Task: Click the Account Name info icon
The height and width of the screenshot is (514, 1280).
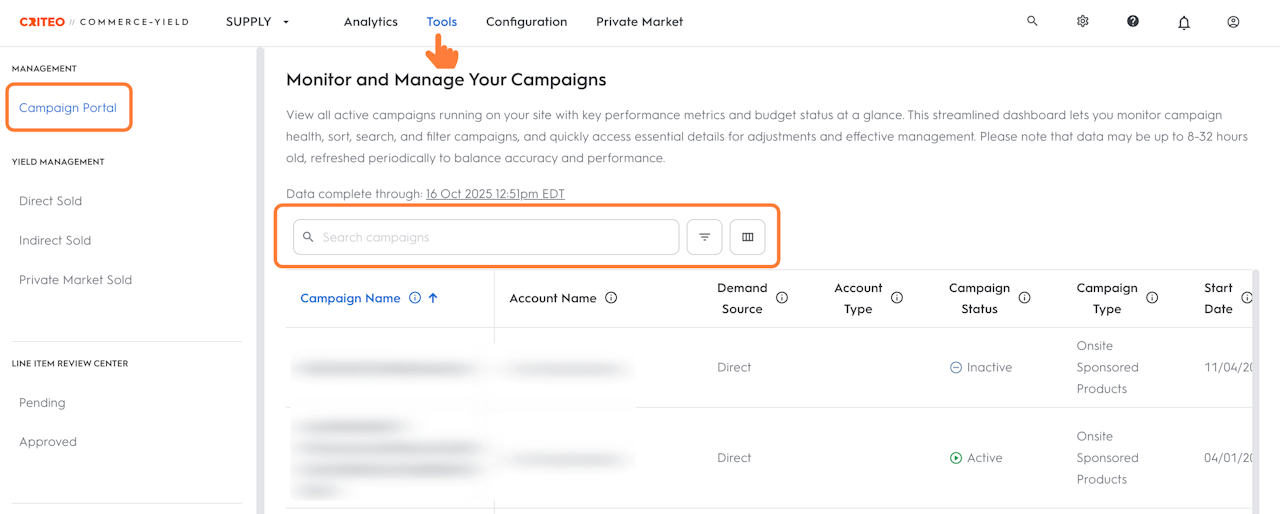Action: 611,298
